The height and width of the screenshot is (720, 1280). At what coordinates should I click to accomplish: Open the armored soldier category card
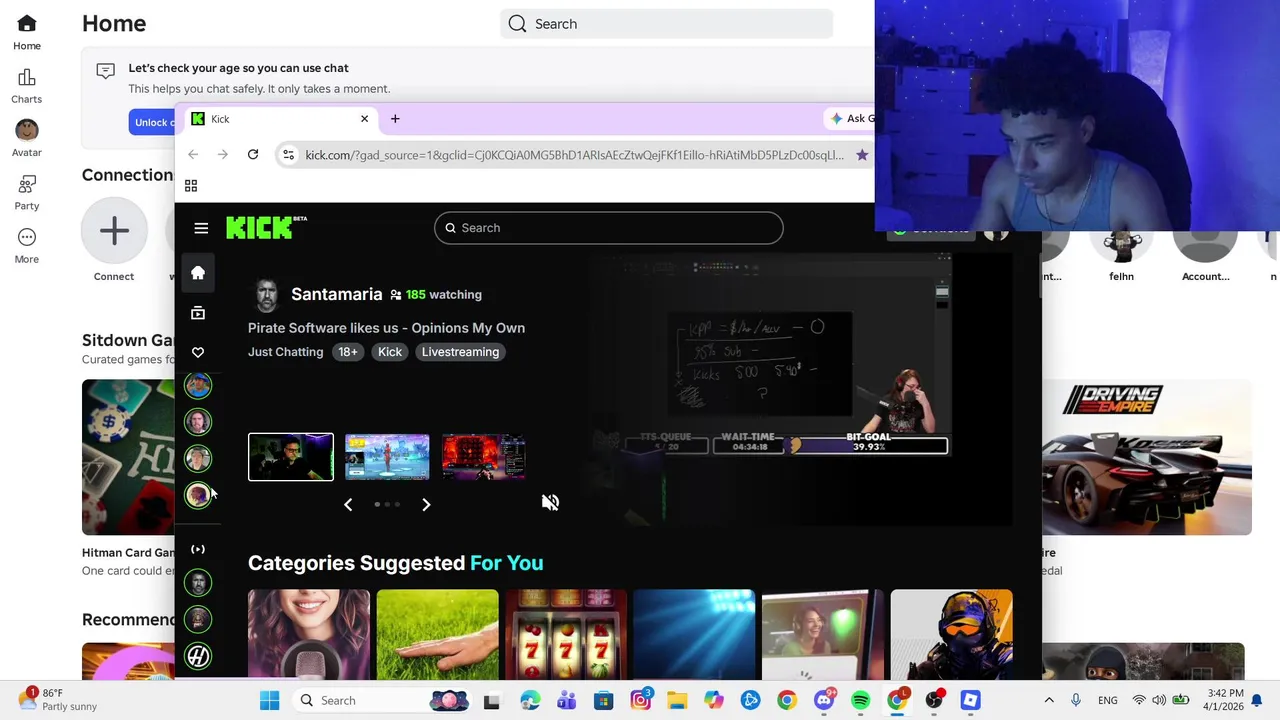(952, 635)
